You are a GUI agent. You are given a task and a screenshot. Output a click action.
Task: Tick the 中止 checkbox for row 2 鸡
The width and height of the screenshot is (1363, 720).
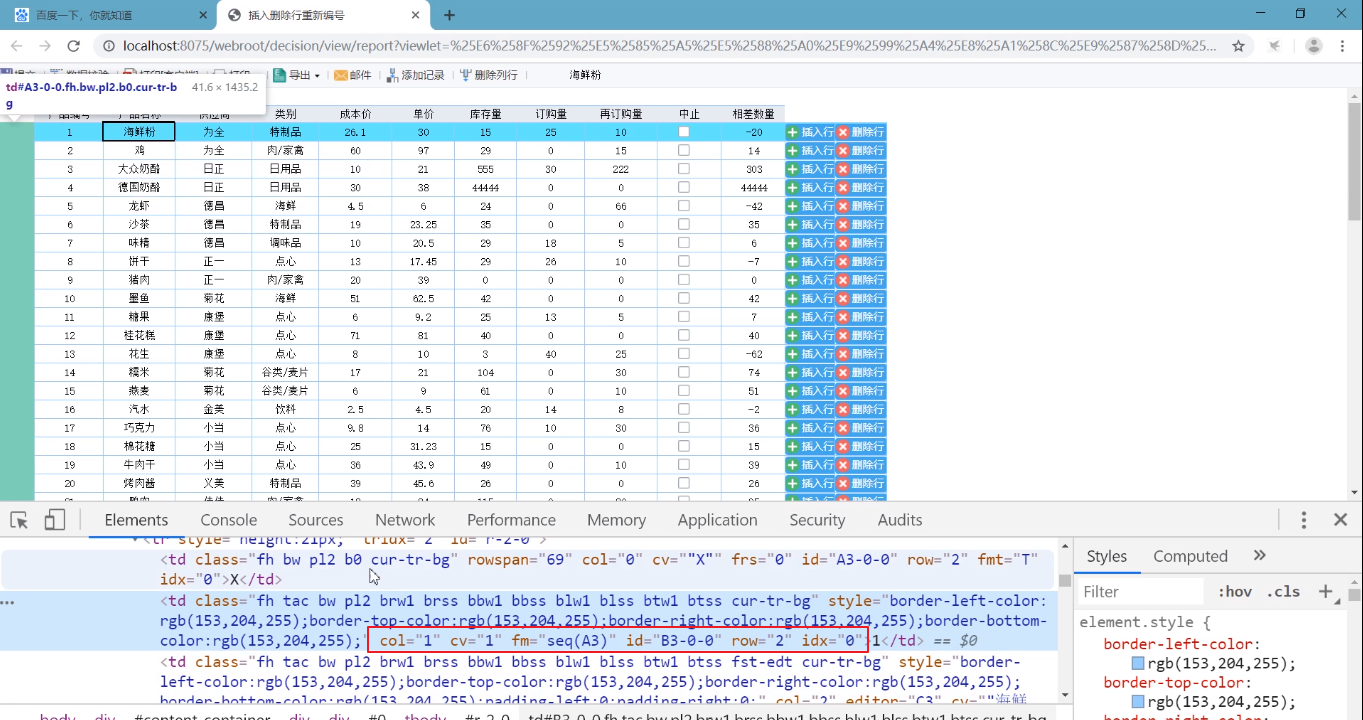684,150
